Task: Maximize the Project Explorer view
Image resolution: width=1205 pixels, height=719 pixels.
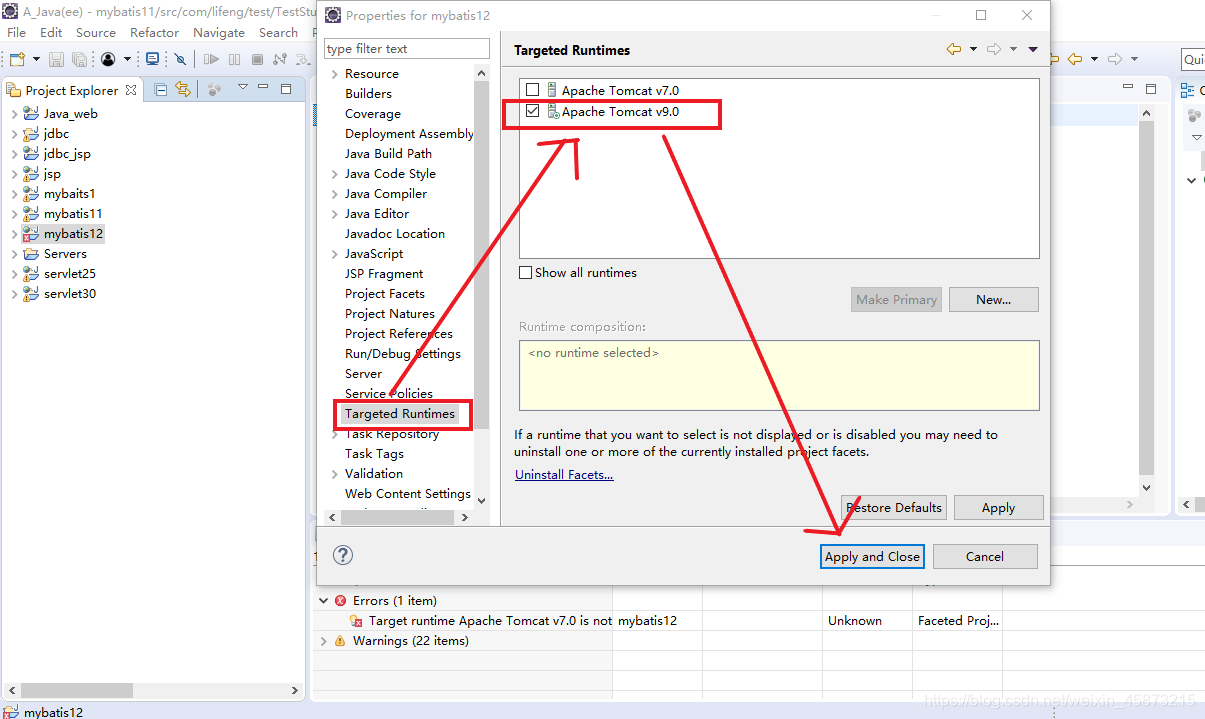Action: tap(286, 89)
